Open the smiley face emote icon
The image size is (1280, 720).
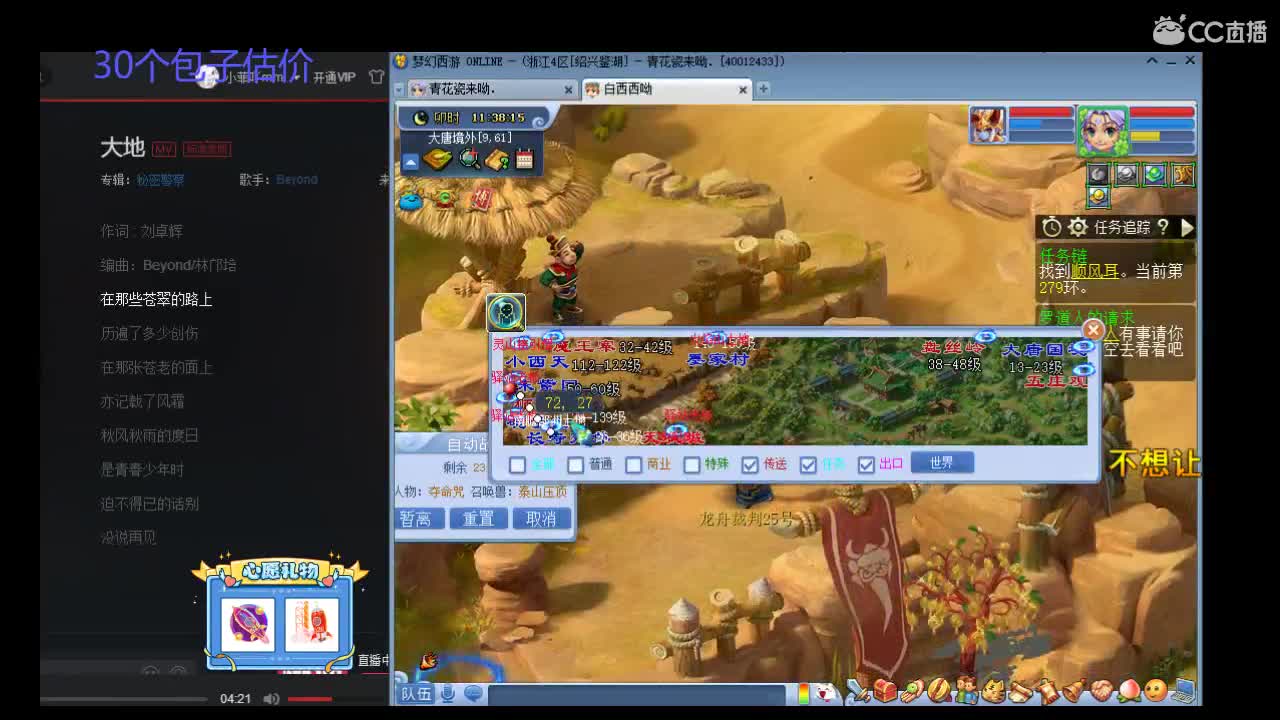tap(1155, 691)
